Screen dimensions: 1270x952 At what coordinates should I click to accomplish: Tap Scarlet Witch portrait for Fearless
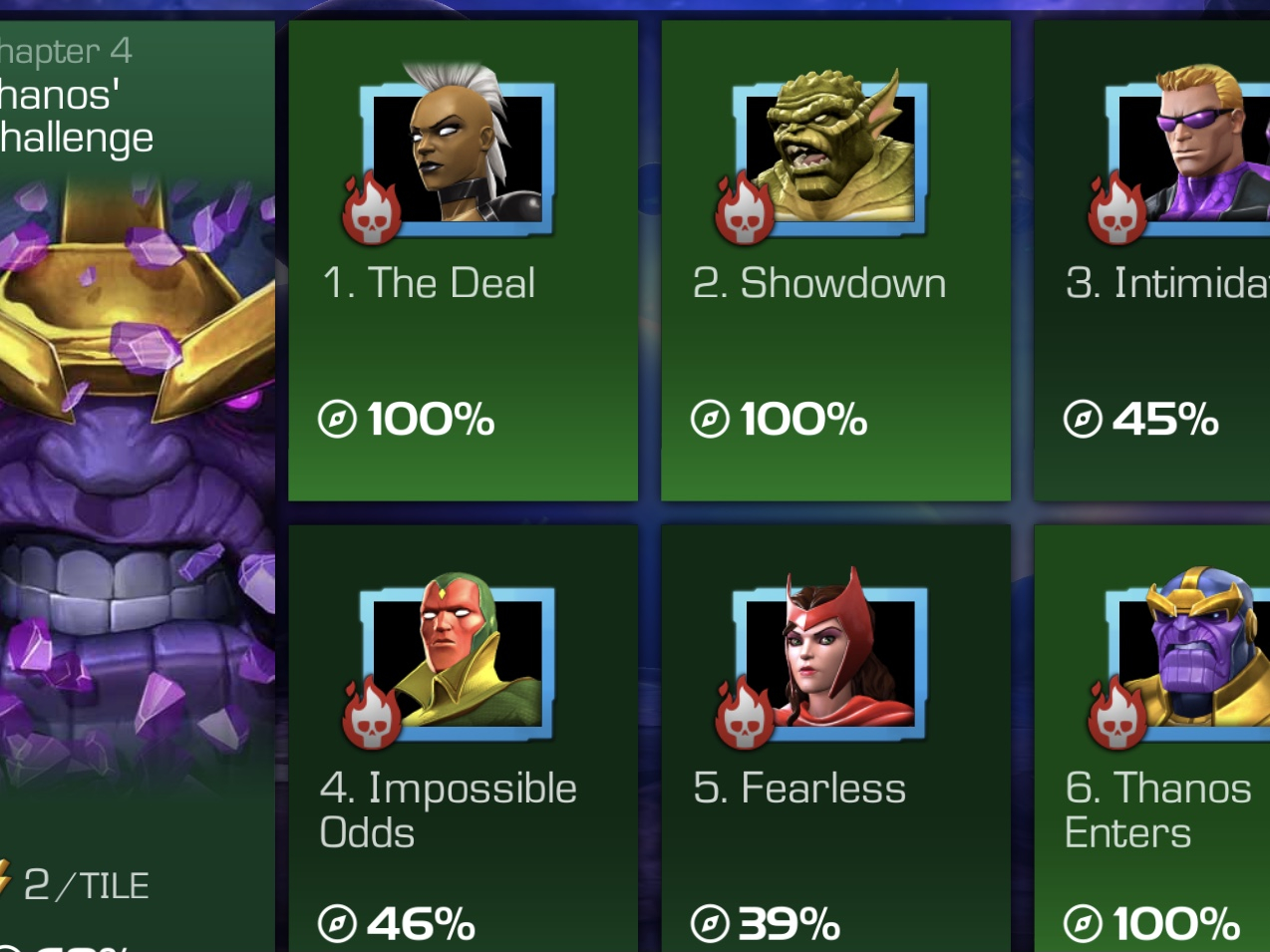click(829, 654)
